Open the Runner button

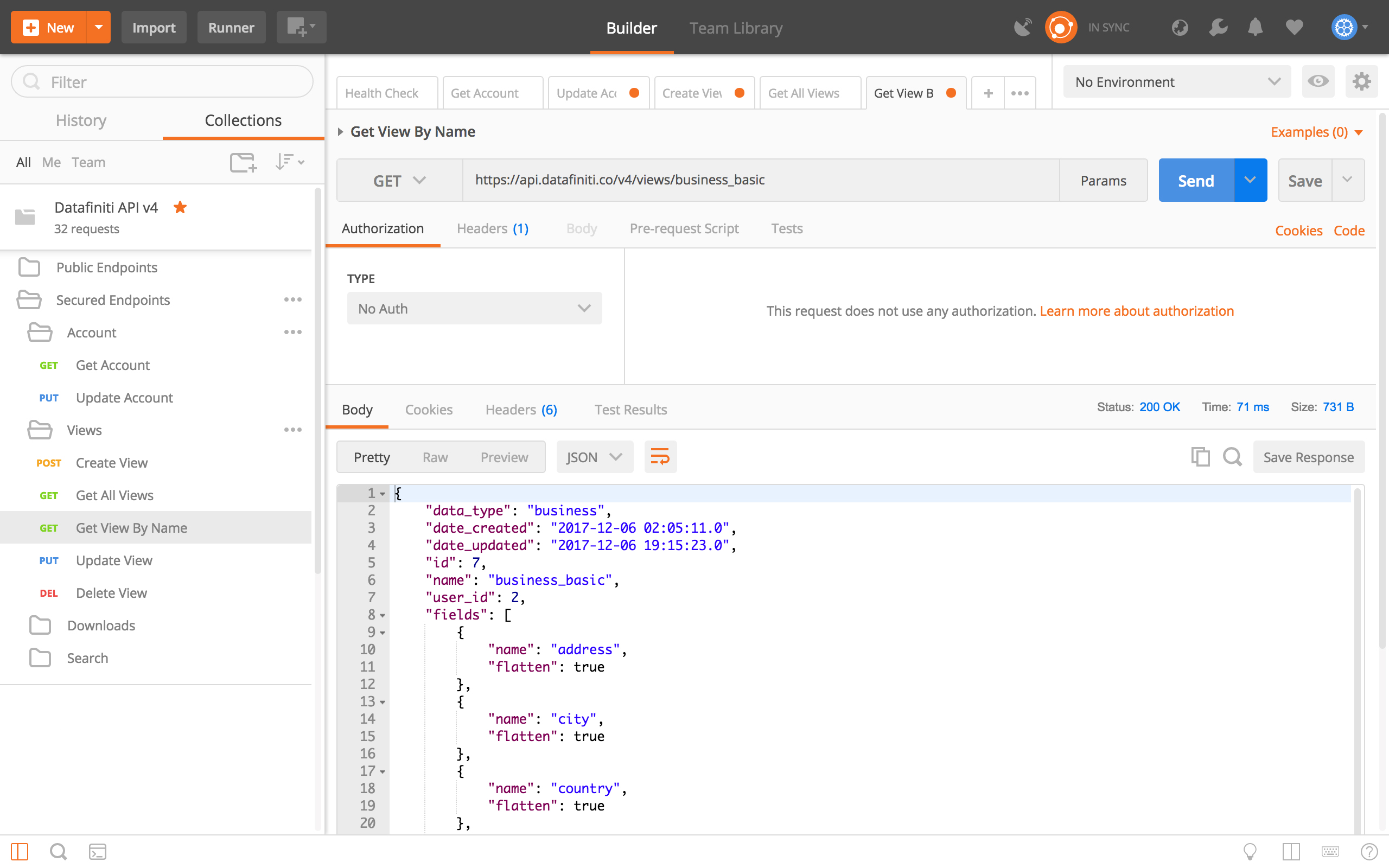231,27
